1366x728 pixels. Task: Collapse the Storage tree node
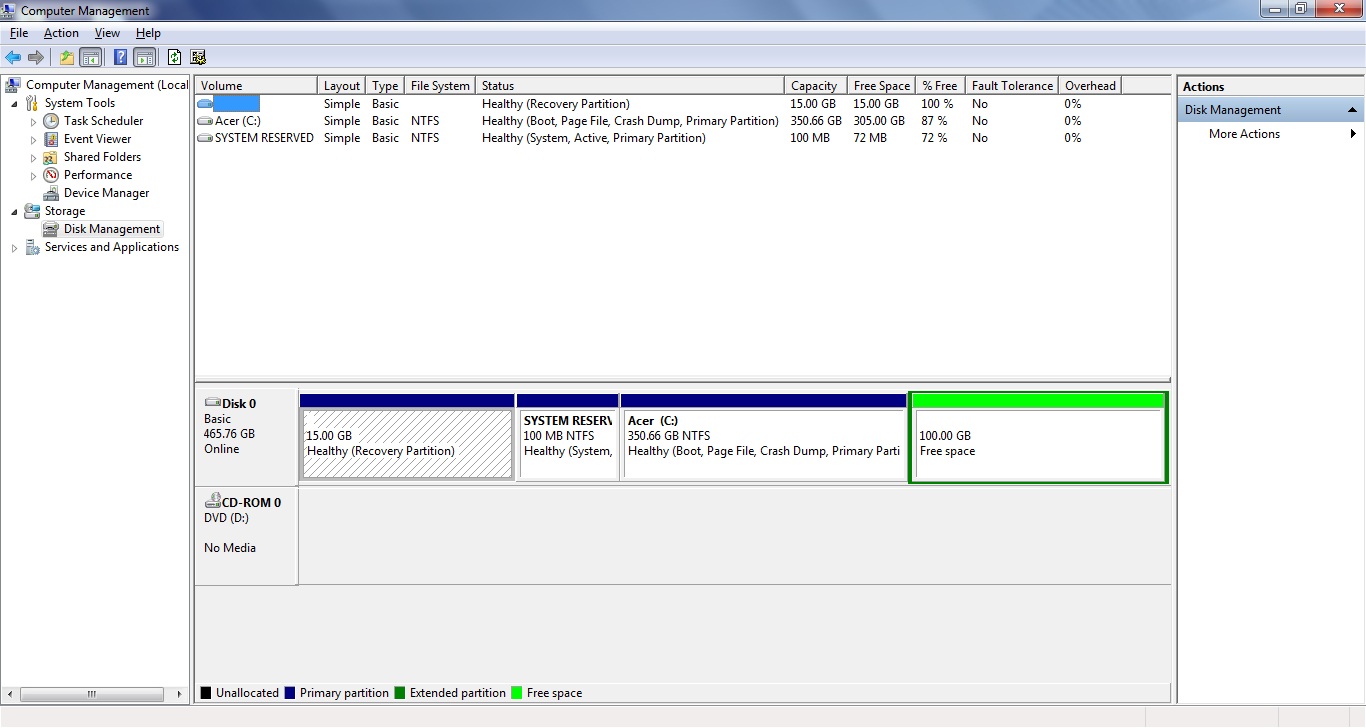click(14, 211)
